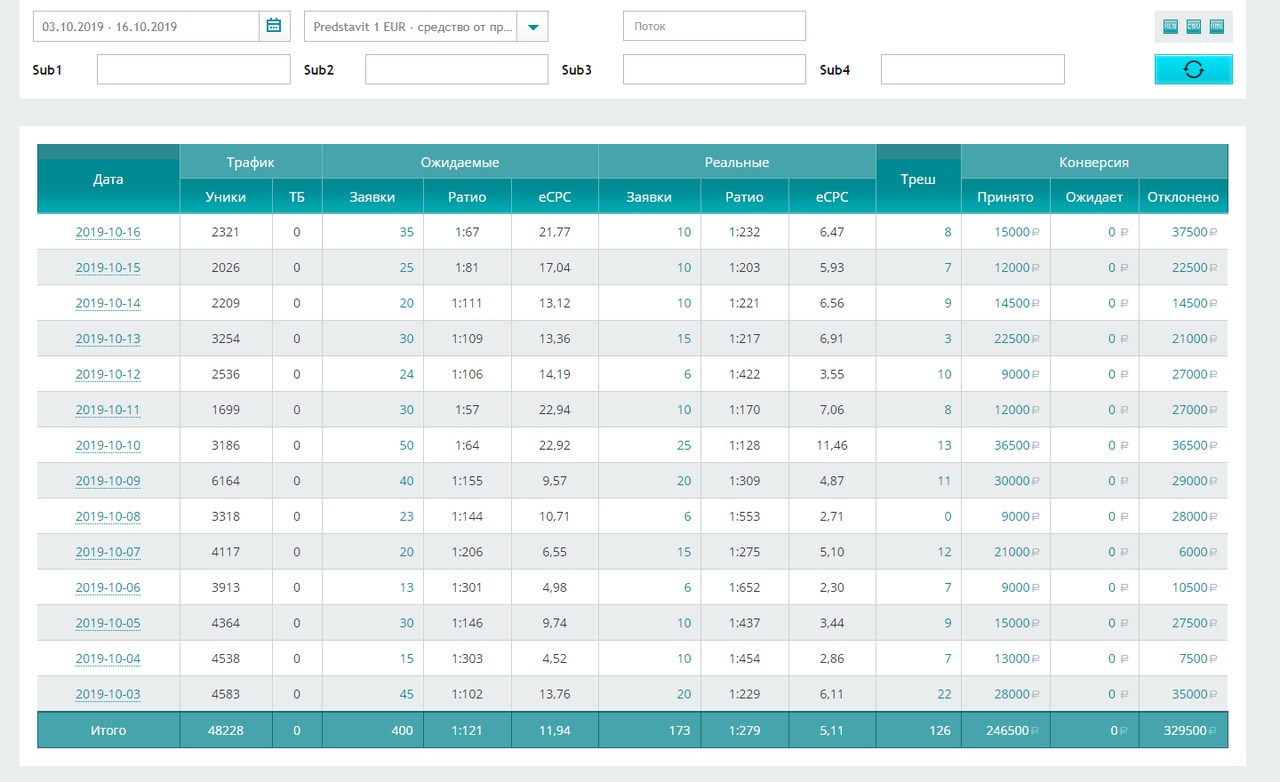The width and height of the screenshot is (1280, 782).
Task: Click the ТБ column header
Action: 297,197
